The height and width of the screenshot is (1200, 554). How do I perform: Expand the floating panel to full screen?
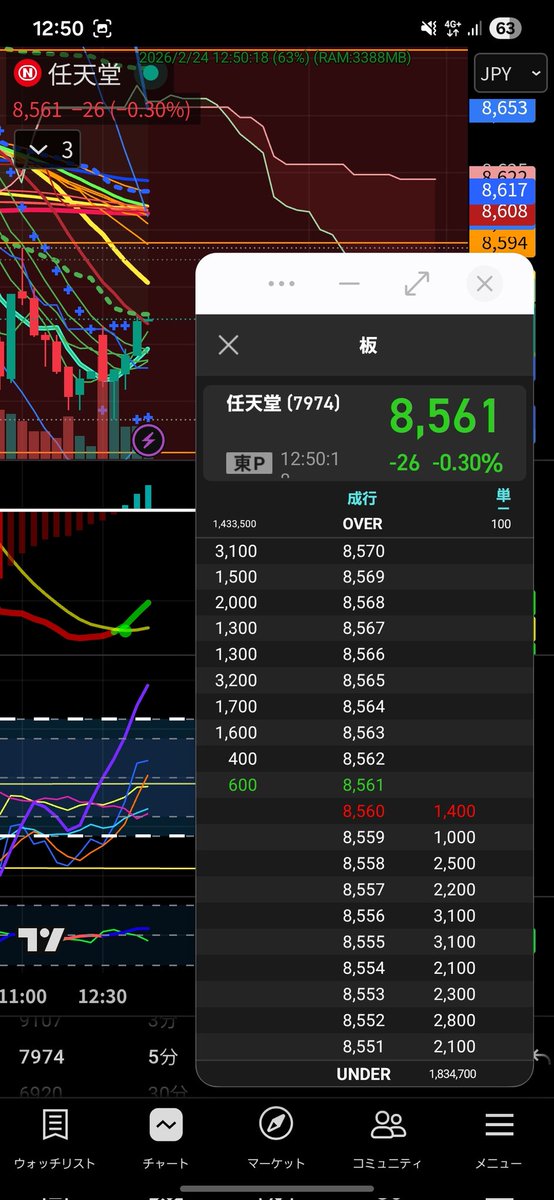pos(417,284)
